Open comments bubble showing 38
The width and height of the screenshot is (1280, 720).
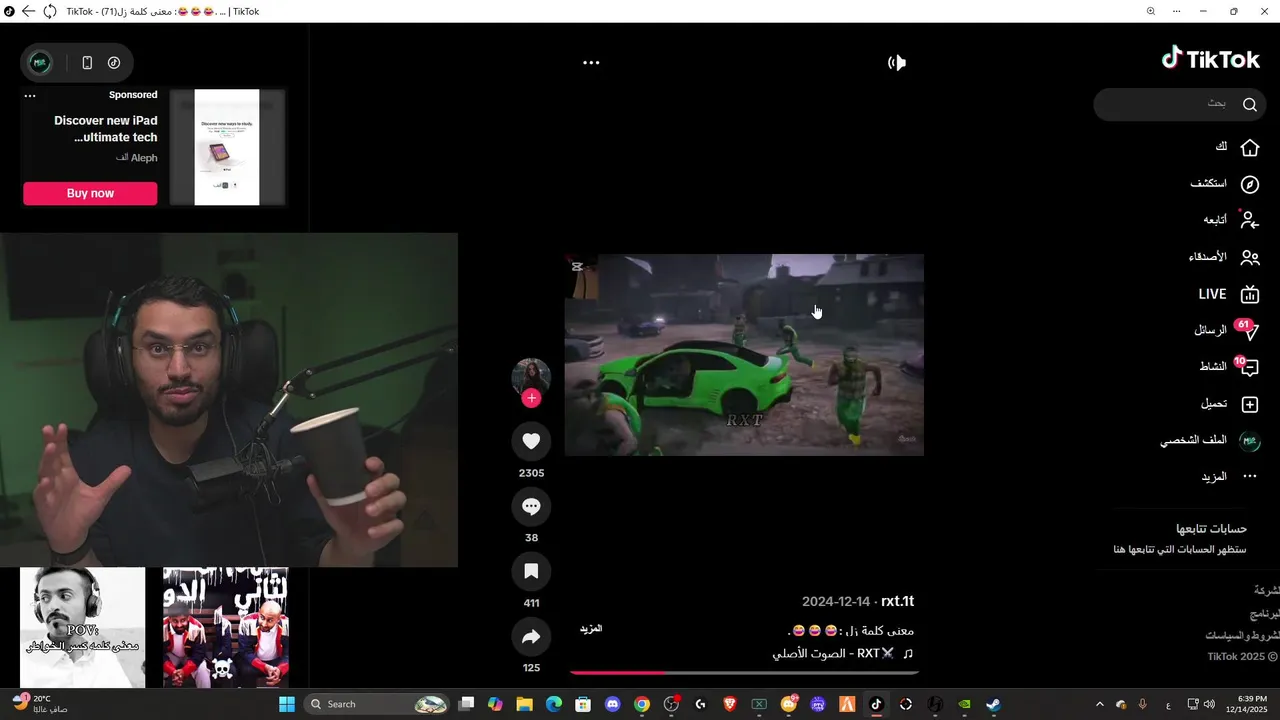pyautogui.click(x=531, y=507)
